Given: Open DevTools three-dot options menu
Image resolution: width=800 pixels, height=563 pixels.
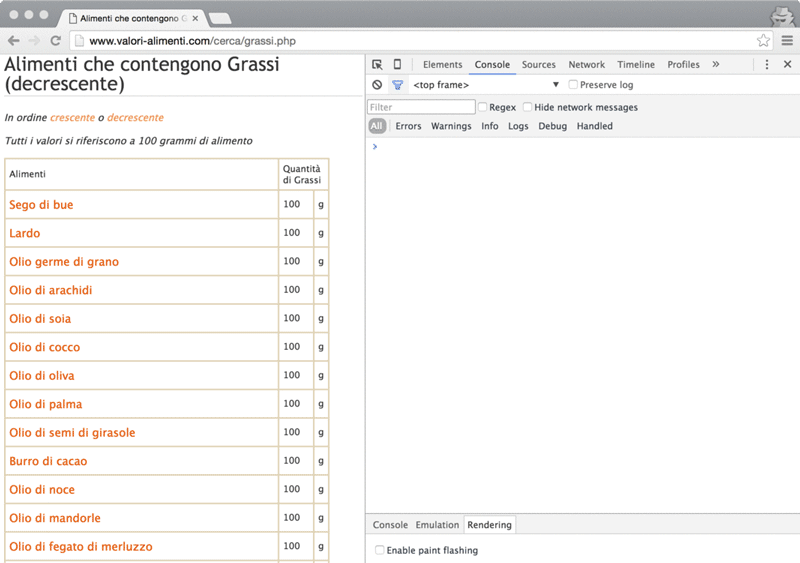Looking at the screenshot, I should [767, 64].
